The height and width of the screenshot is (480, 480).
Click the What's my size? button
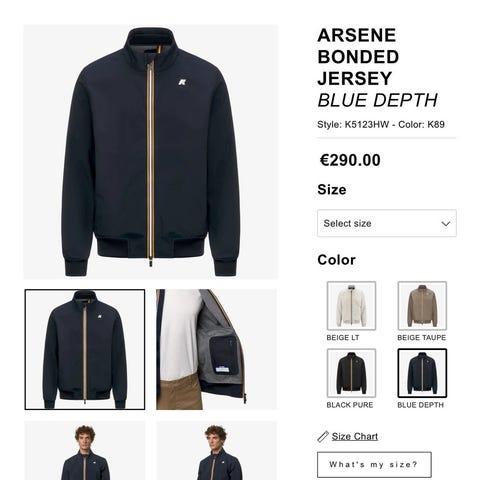[x=374, y=465]
